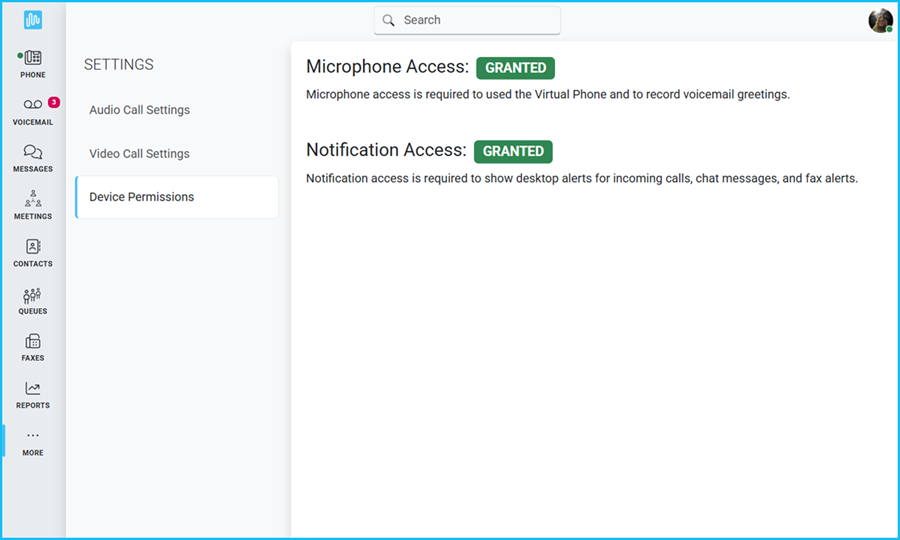The width and height of the screenshot is (900, 540).
Task: Click the green status dot on avatar
Action: pyautogui.click(x=889, y=29)
